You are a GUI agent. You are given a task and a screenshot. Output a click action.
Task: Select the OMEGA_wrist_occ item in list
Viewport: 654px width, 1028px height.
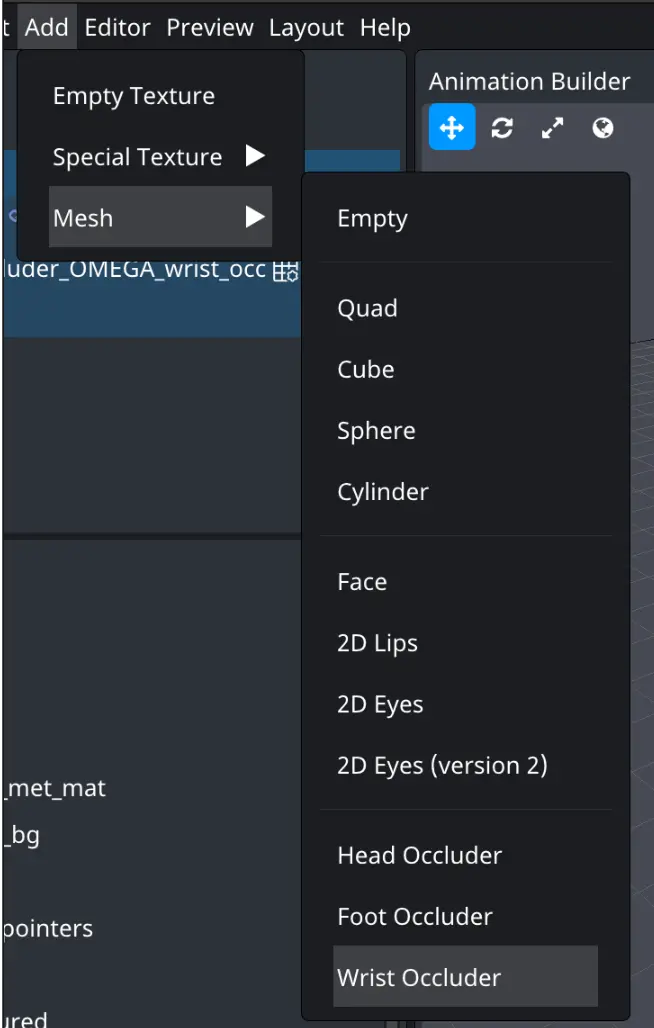(x=152, y=270)
